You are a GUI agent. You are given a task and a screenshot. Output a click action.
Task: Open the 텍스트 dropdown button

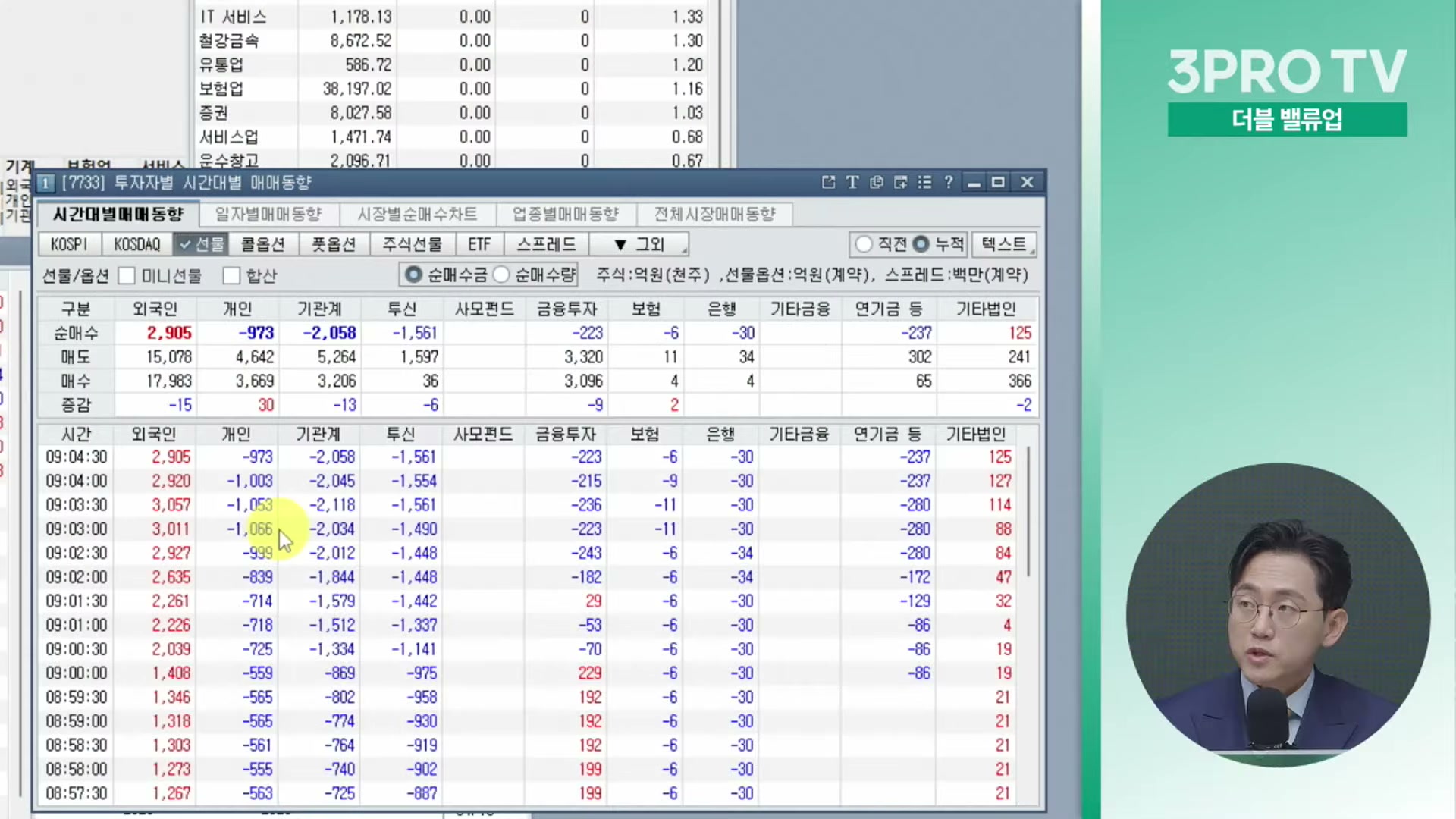(x=1004, y=244)
